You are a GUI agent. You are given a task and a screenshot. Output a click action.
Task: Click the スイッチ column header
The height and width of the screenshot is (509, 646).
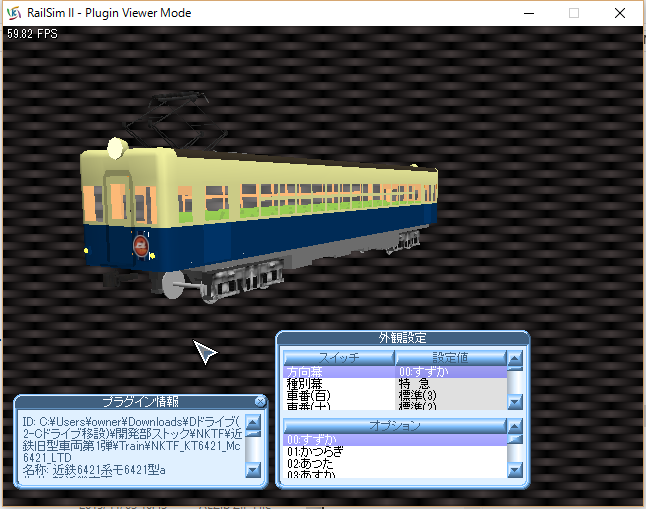coord(339,358)
